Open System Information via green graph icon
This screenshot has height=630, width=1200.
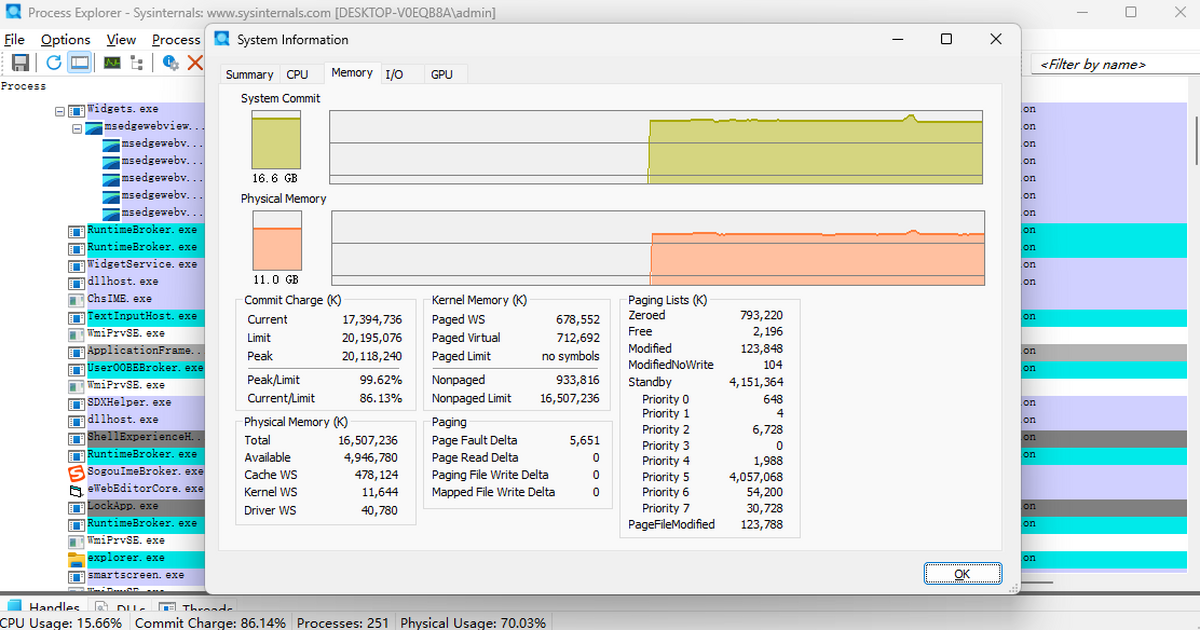click(112, 62)
